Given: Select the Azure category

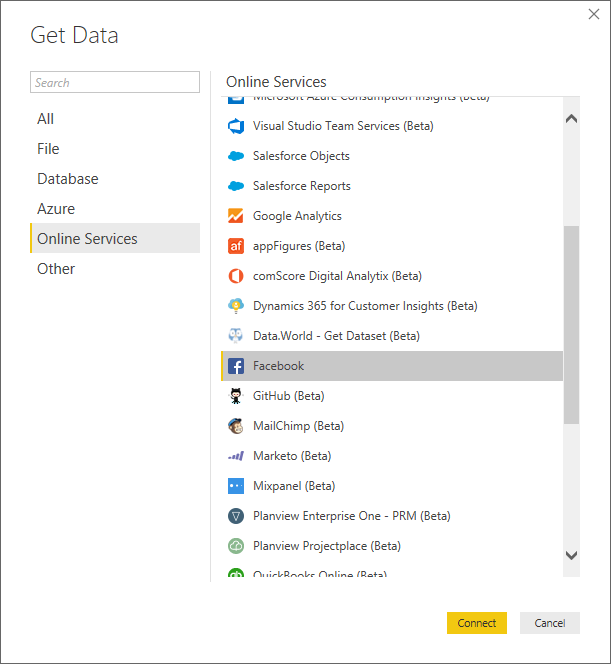Looking at the screenshot, I should click(115, 209).
